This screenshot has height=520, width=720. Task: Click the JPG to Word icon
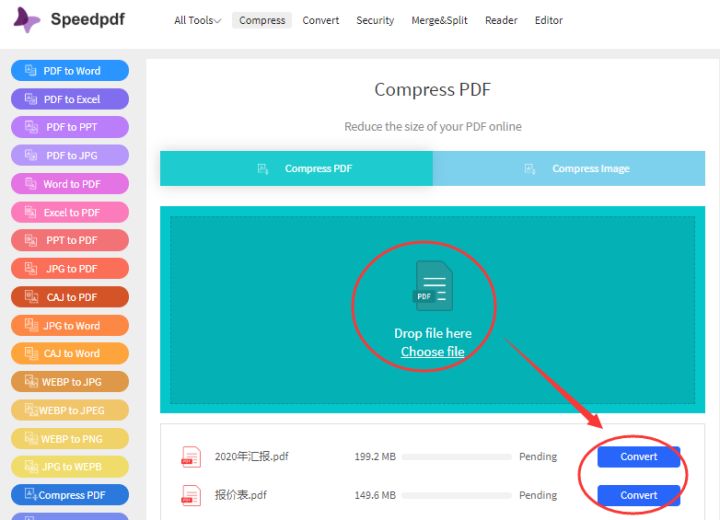point(31,325)
